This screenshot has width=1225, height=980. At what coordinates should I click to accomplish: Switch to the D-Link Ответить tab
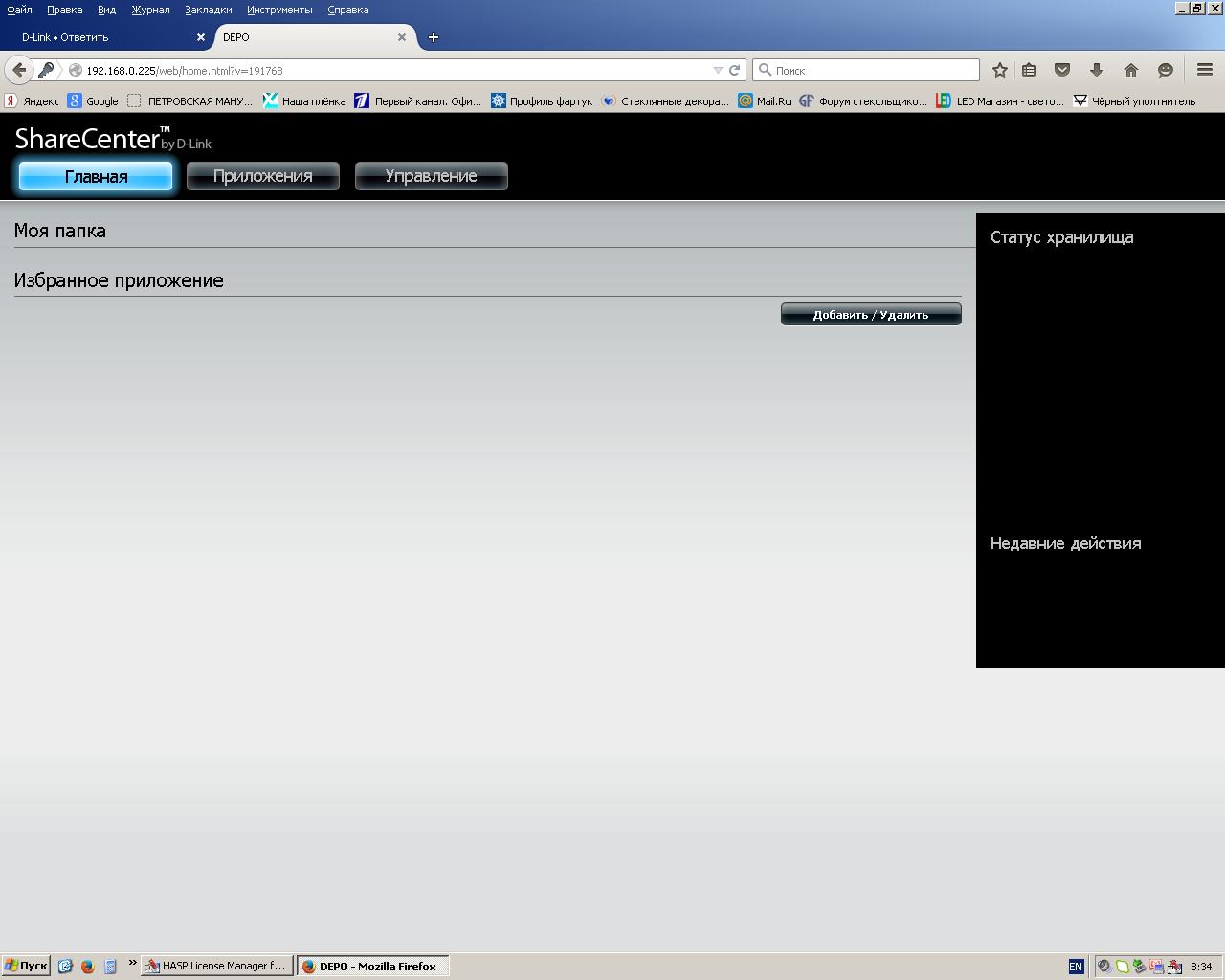click(105, 37)
